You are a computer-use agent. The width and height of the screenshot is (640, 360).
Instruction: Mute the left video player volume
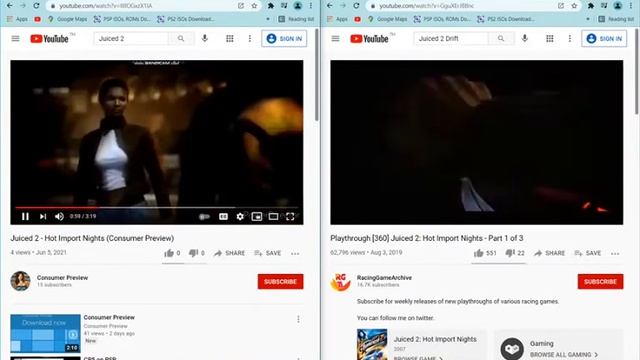(x=59, y=216)
